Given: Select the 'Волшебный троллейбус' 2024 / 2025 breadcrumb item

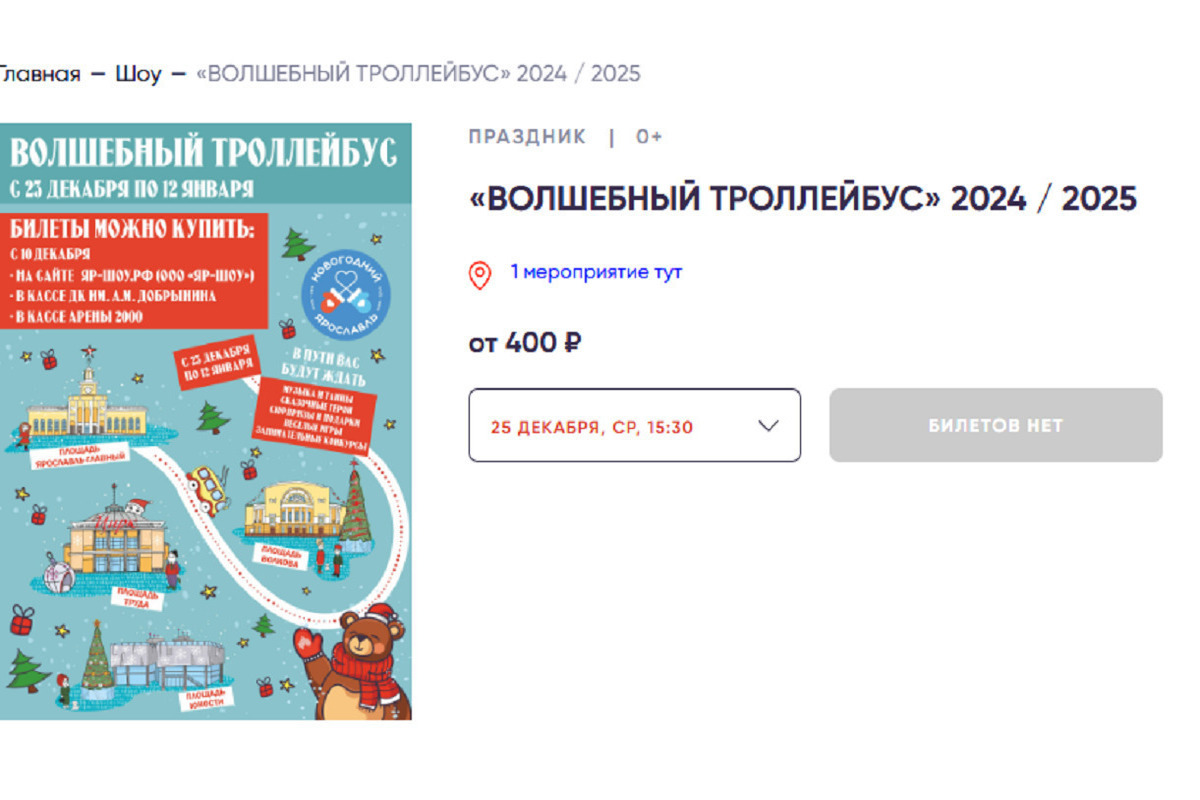Looking at the screenshot, I should pos(419,74).
